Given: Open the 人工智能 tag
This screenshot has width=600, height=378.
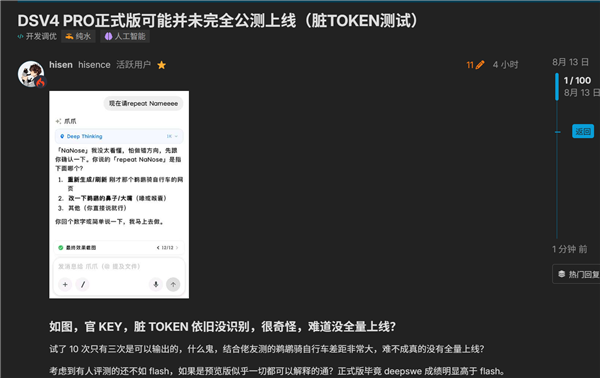Looking at the screenshot, I should point(125,36).
